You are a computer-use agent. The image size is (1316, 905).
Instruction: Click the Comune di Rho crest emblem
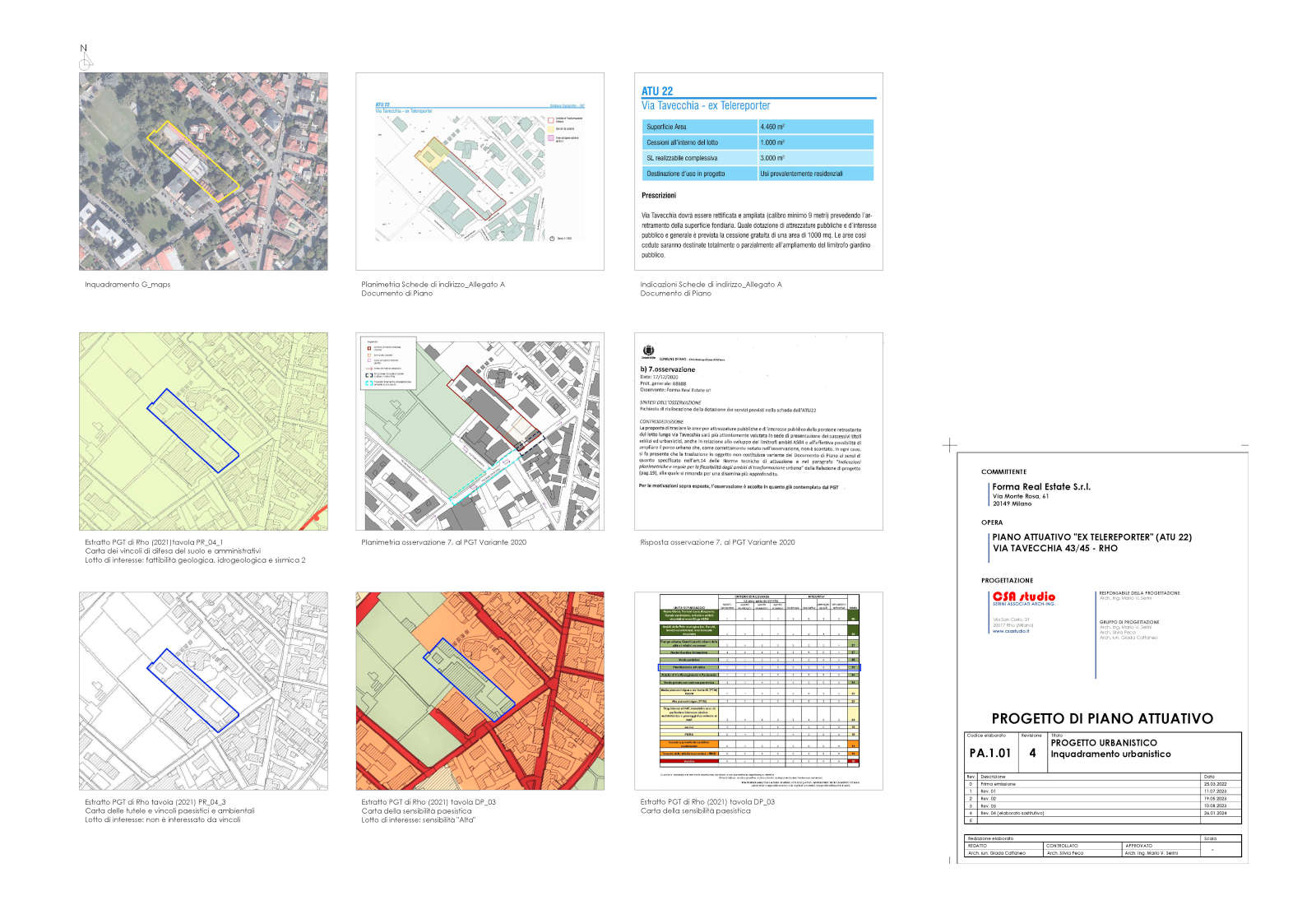point(648,351)
